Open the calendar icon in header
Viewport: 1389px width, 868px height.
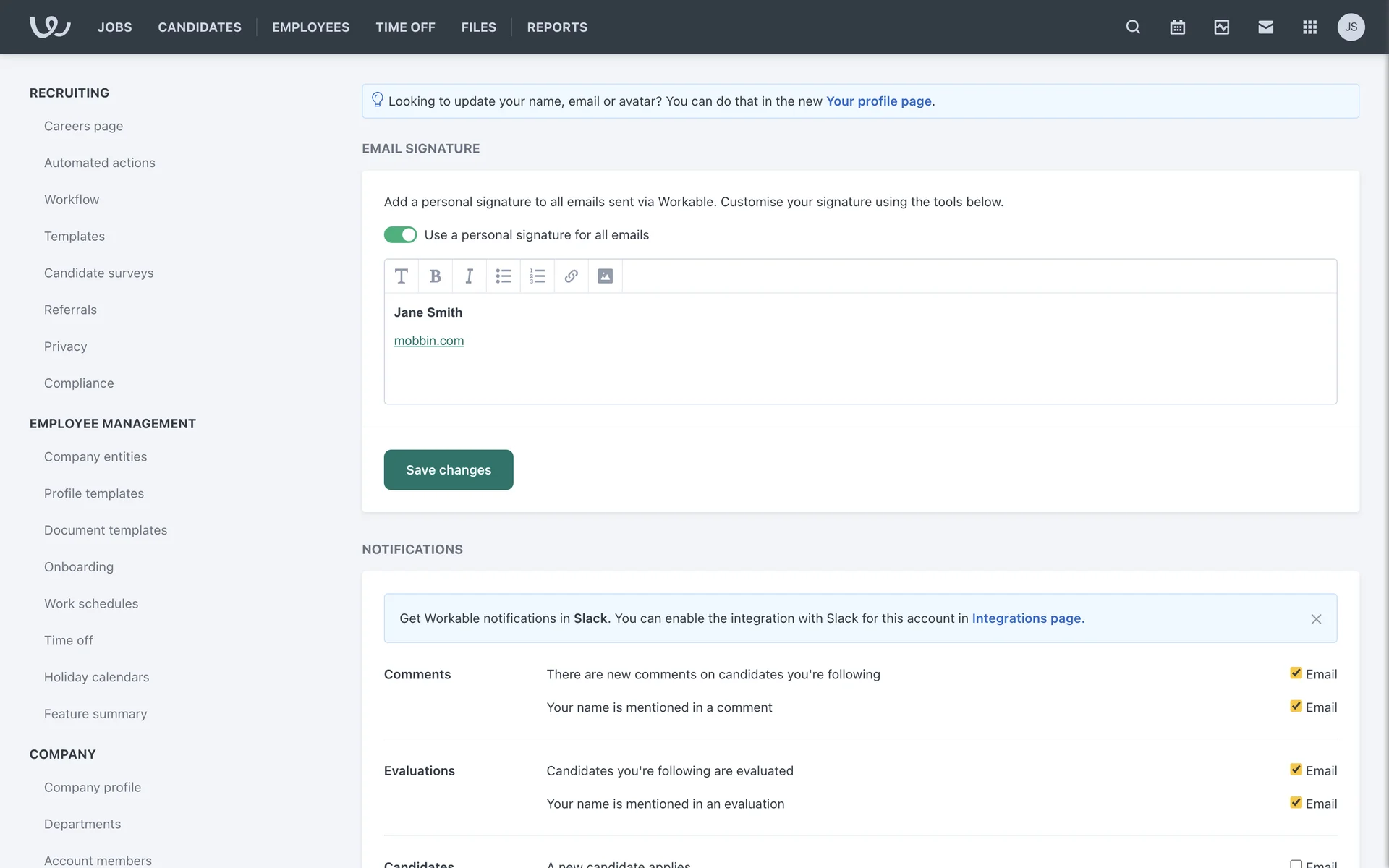pos(1177,27)
